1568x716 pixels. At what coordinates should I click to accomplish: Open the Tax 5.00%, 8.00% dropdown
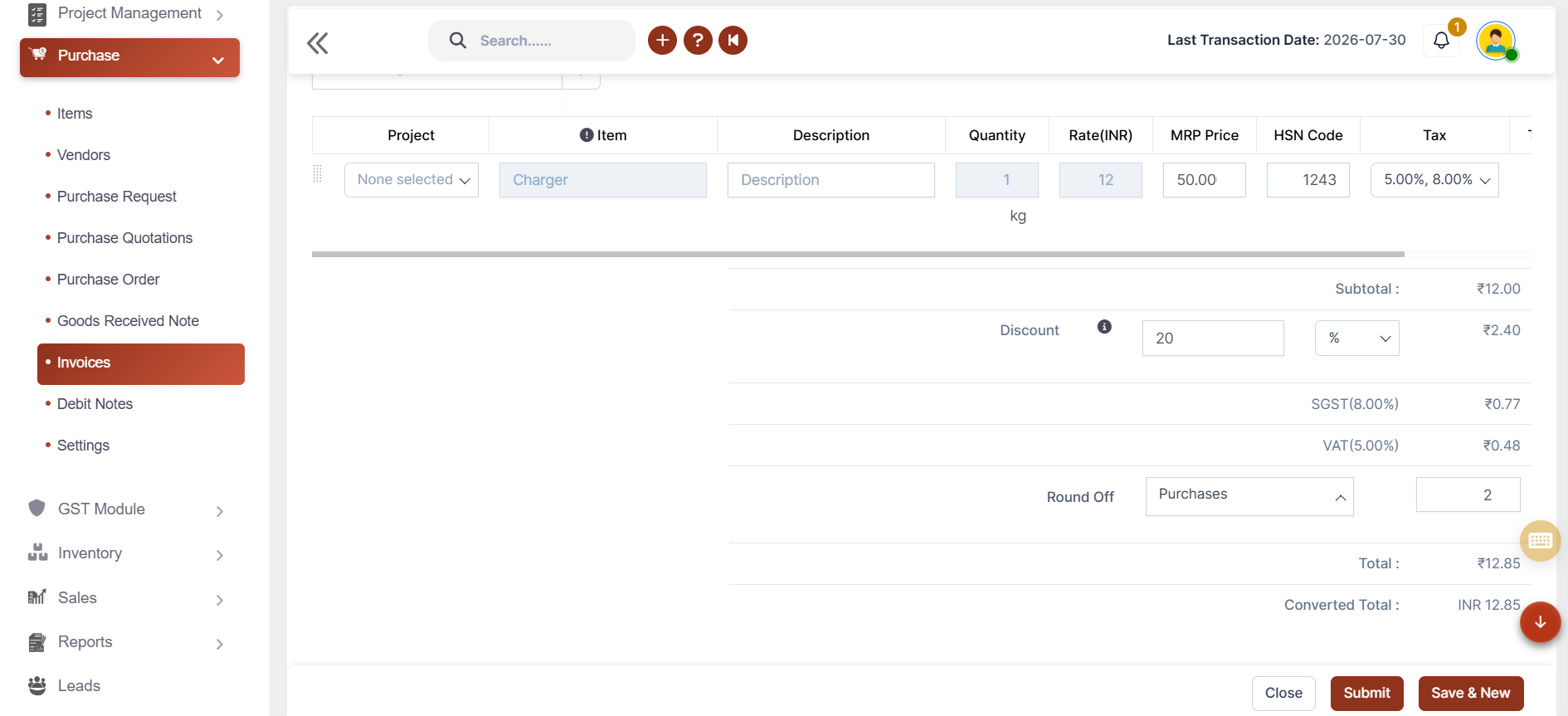1435,180
